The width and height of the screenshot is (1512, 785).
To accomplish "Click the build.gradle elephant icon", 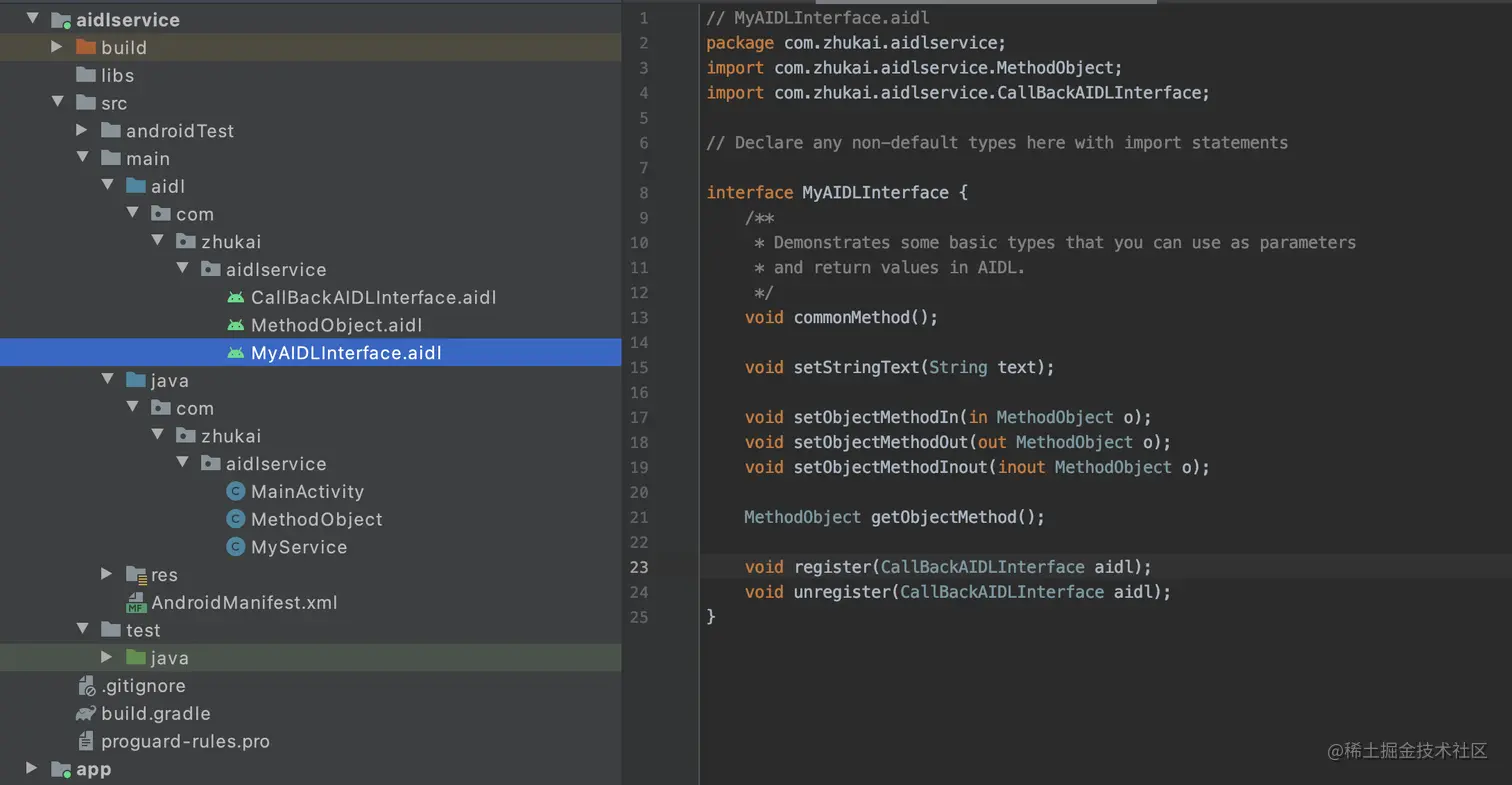I will (86, 714).
